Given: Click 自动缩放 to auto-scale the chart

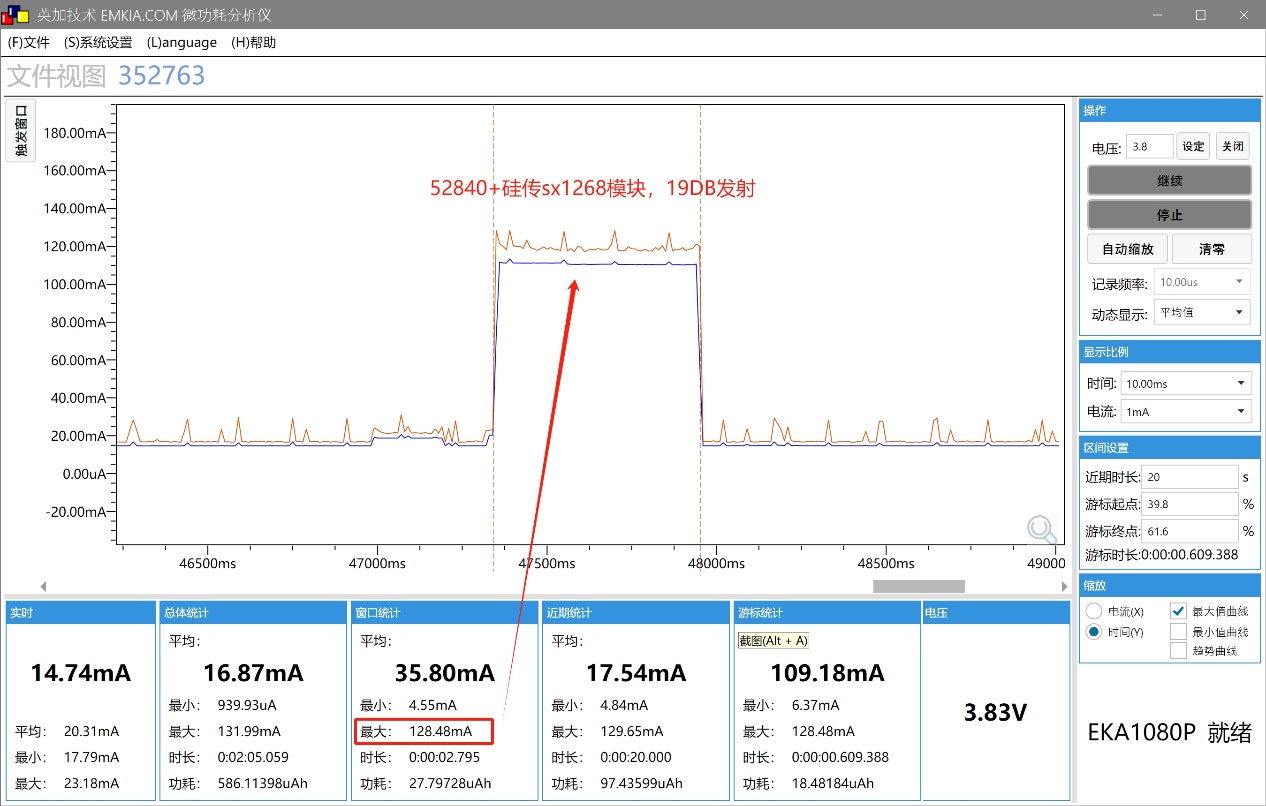Looking at the screenshot, I should [x=1127, y=248].
